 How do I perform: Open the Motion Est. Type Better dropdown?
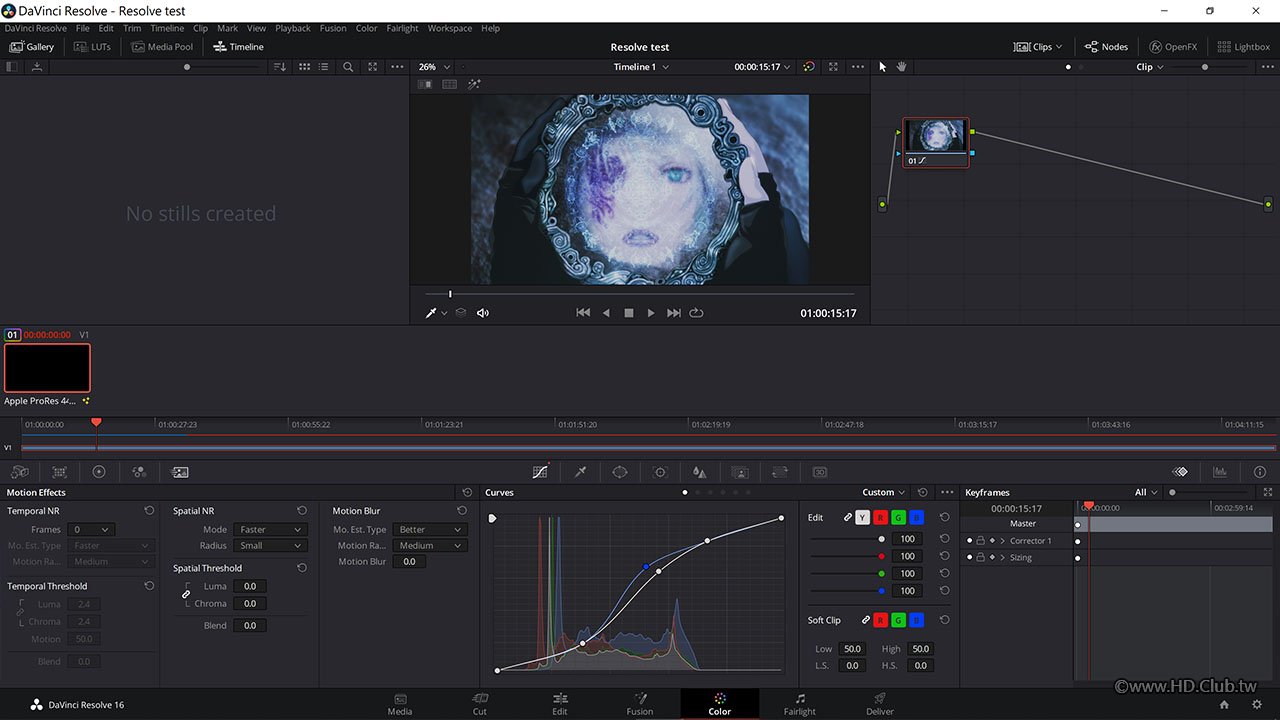(x=429, y=529)
